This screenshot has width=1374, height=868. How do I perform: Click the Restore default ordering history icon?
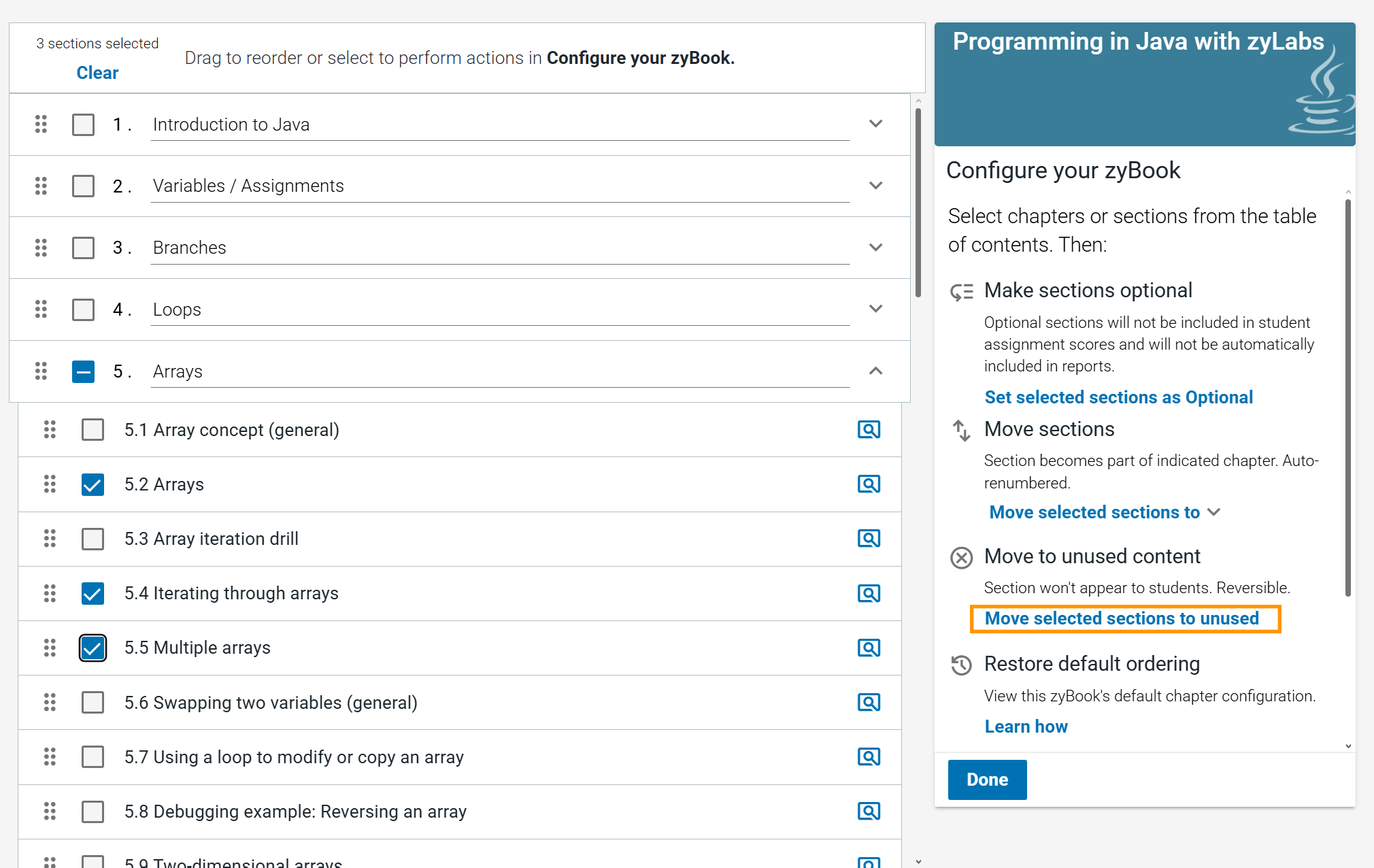[x=961, y=665]
